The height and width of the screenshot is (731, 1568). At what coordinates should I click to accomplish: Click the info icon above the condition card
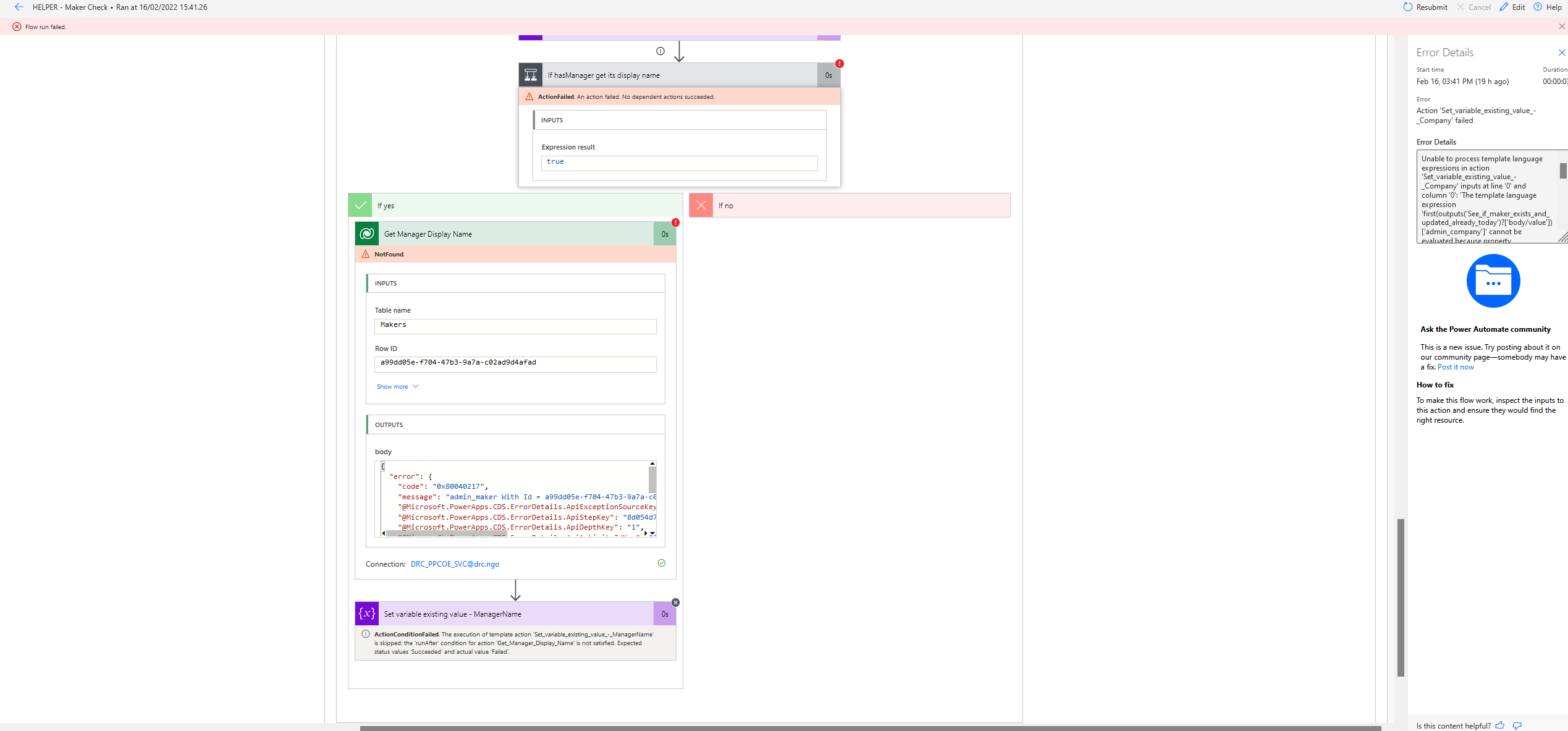[x=660, y=51]
